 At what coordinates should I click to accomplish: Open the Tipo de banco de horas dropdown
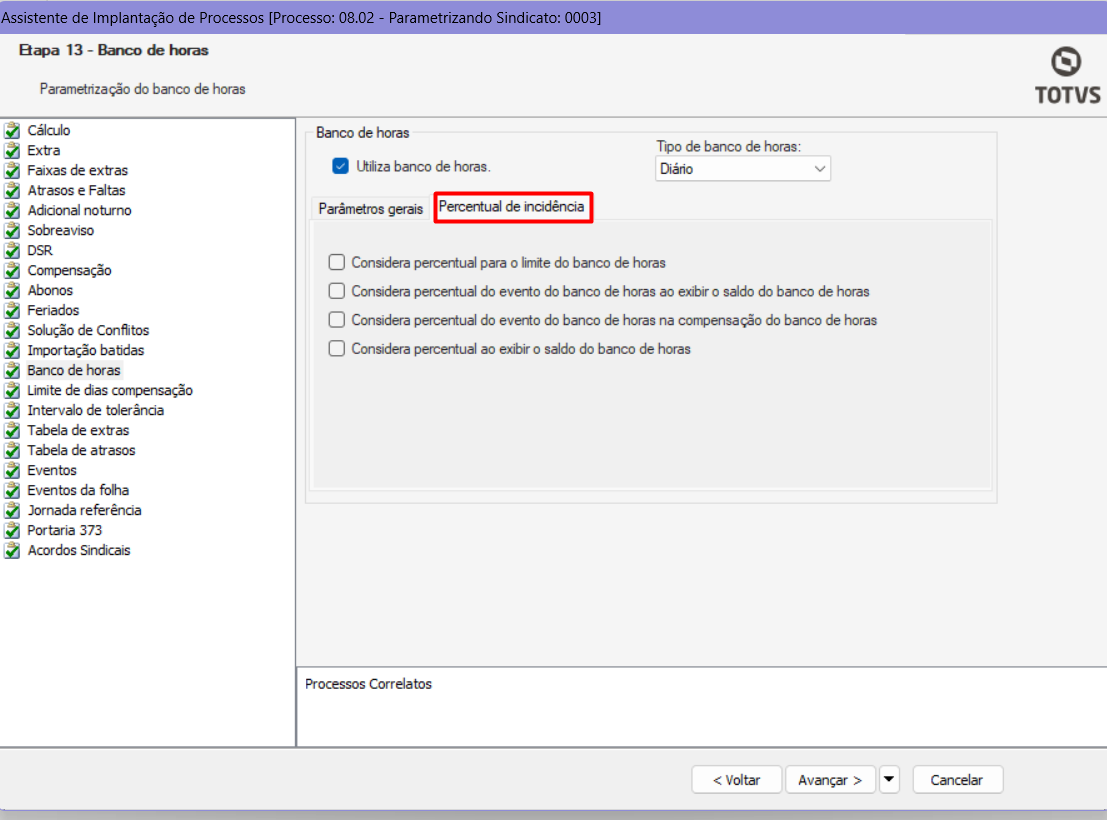click(743, 169)
